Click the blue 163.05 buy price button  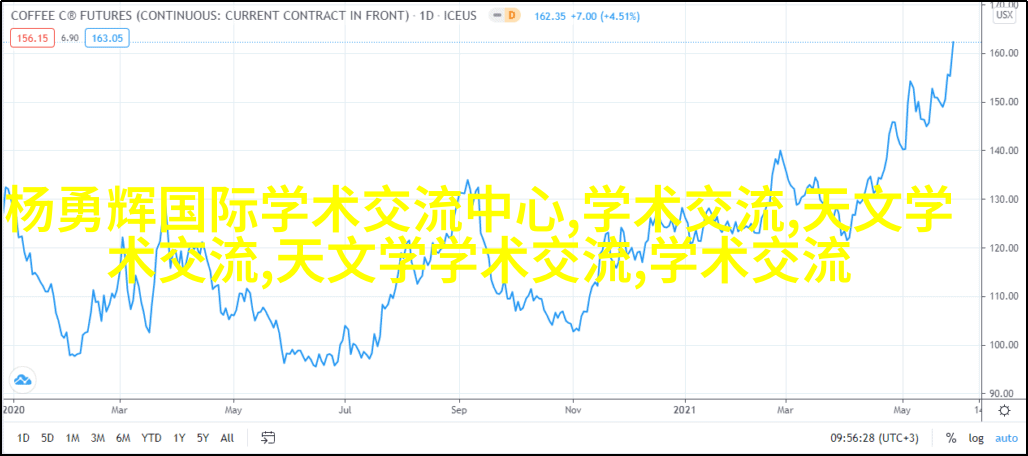106,37
